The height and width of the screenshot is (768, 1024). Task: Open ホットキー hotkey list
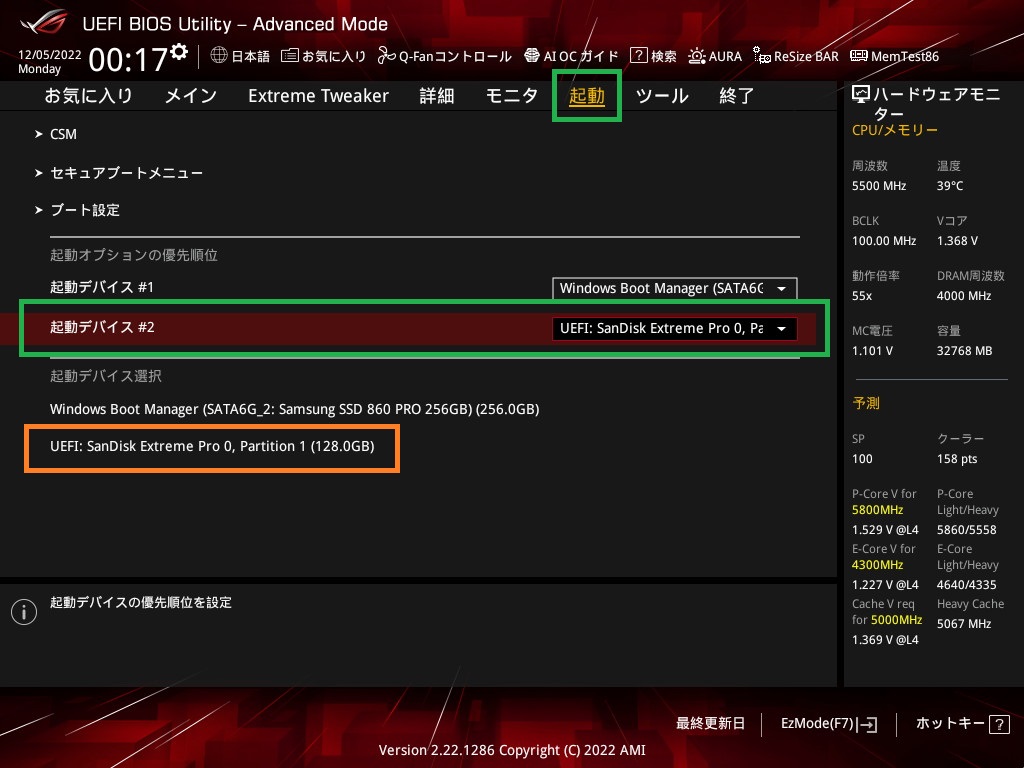(x=950, y=724)
